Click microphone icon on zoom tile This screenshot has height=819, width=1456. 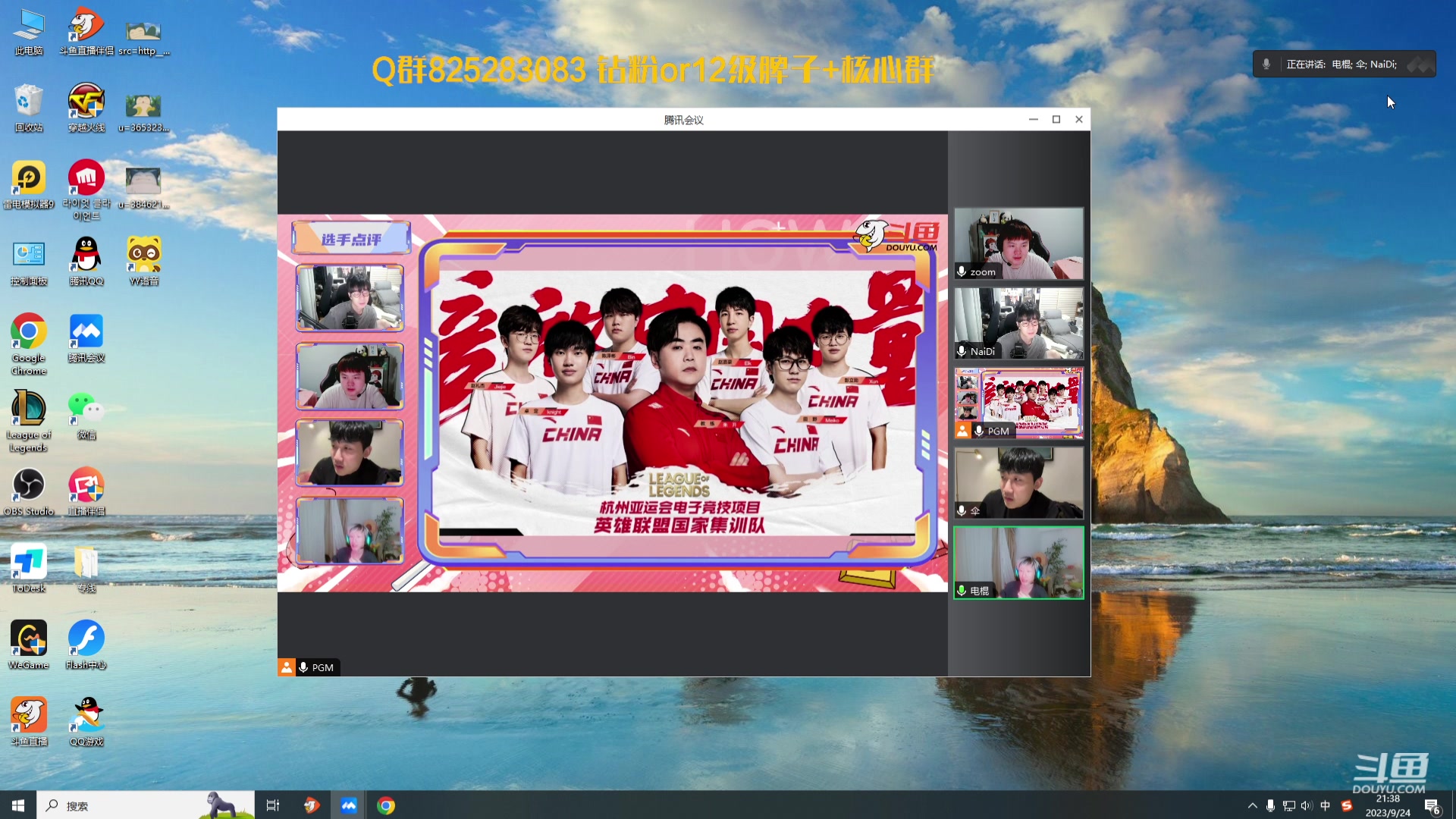point(962,271)
